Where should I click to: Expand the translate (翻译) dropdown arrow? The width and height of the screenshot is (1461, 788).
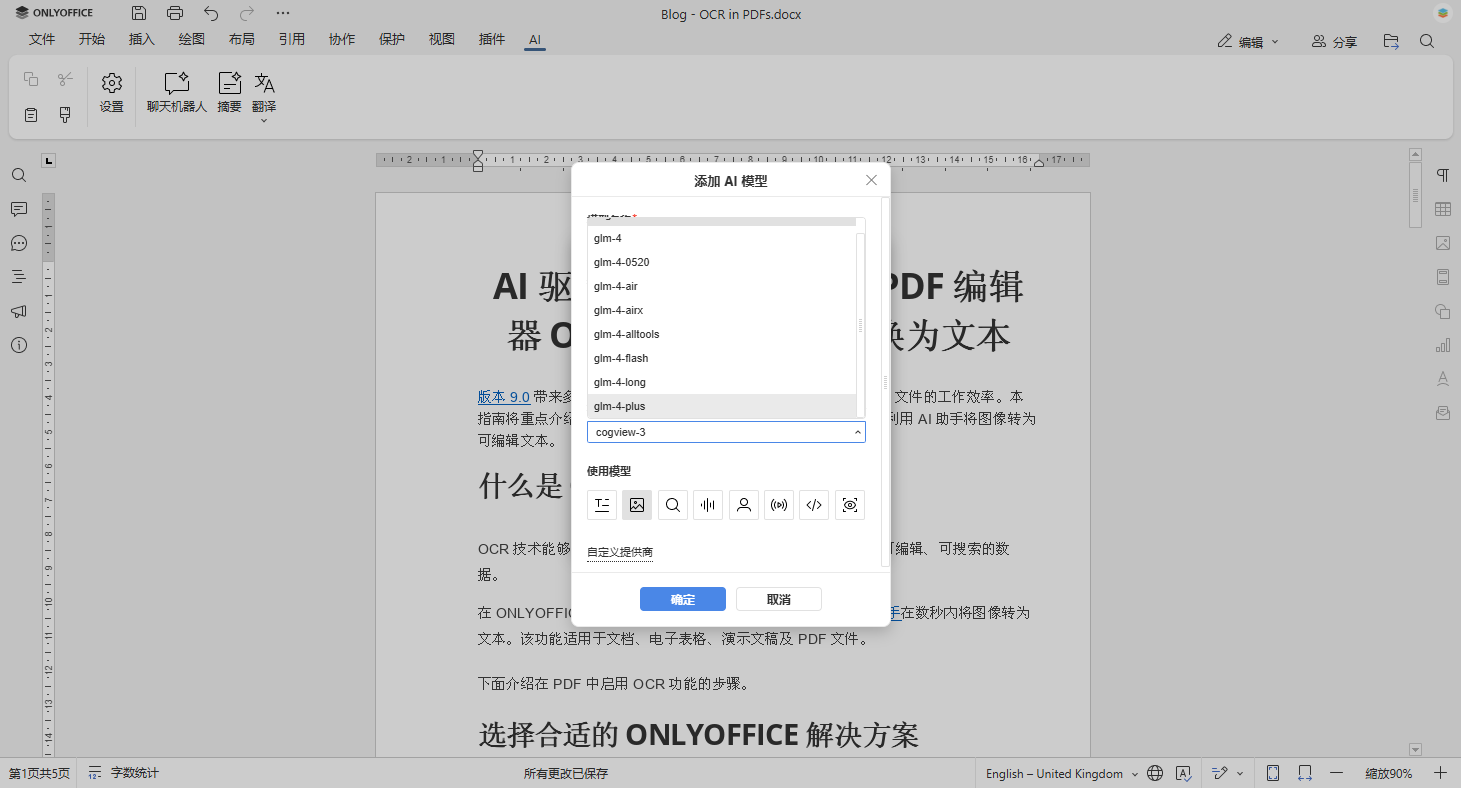click(264, 120)
